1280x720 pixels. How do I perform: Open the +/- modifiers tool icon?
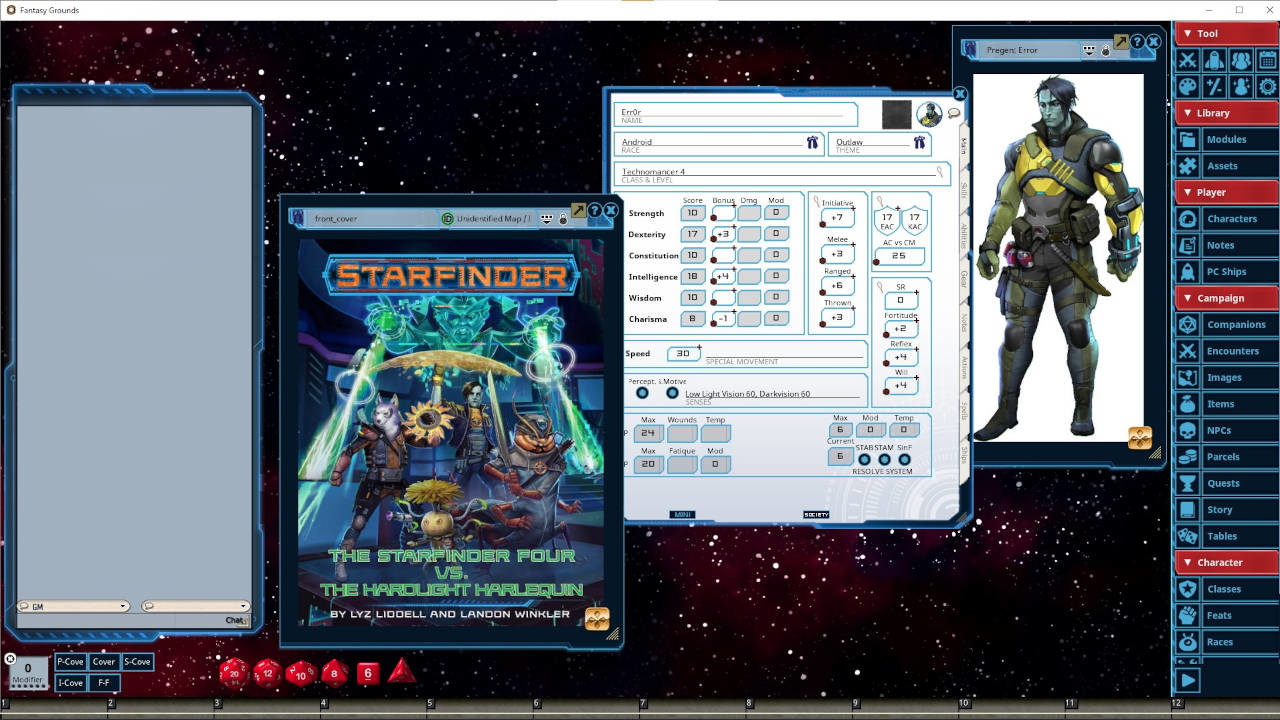(x=1212, y=86)
